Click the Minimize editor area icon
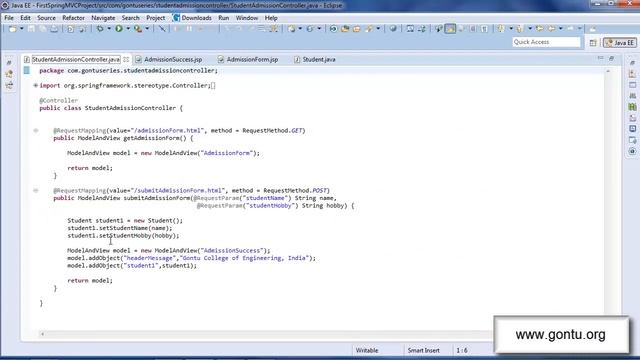640x360 pixels. point(600,58)
